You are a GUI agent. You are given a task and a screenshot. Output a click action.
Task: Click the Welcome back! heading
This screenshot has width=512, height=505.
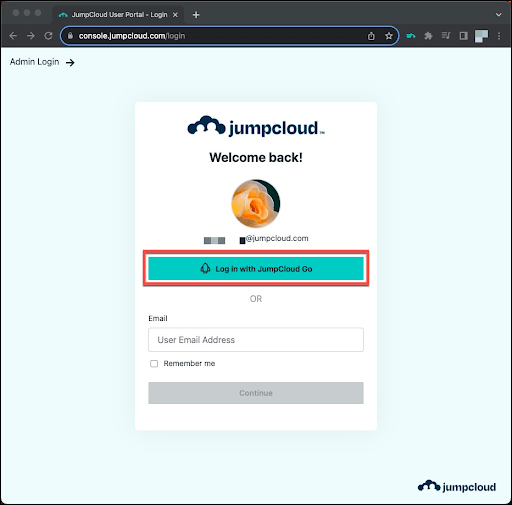click(x=256, y=157)
